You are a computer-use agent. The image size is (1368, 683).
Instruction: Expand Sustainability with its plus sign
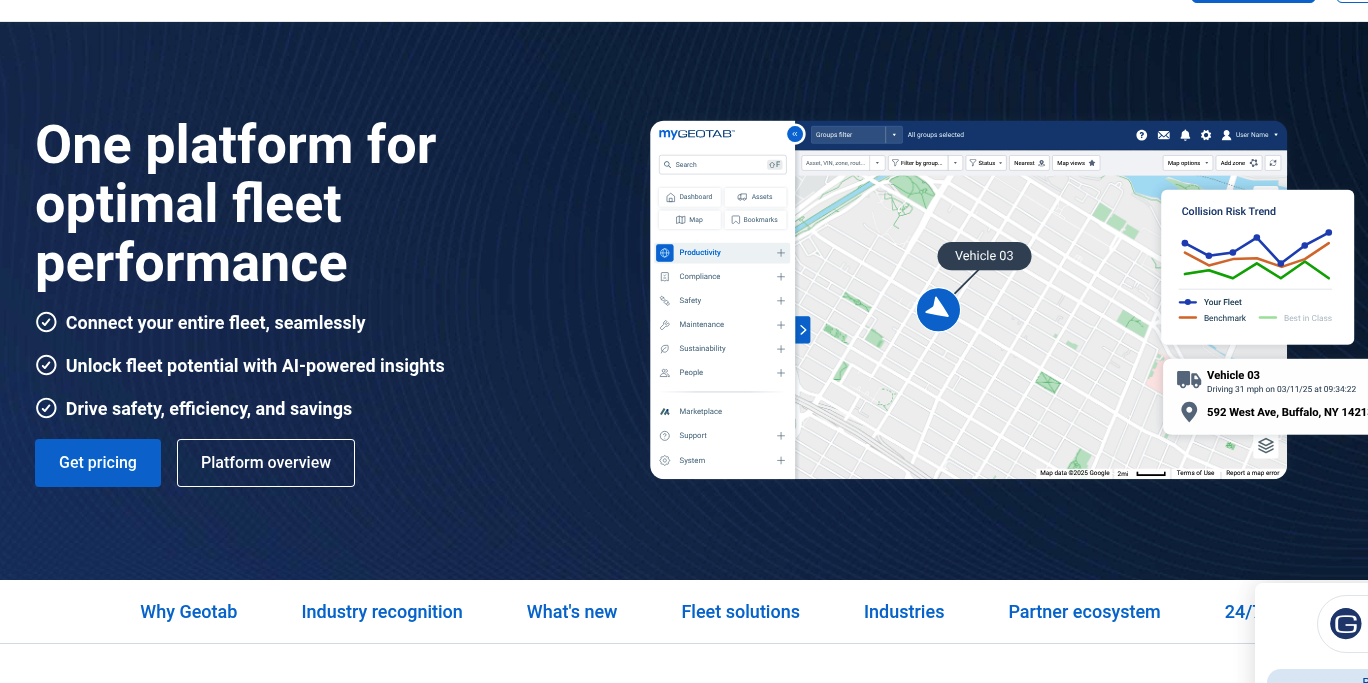[x=781, y=349]
